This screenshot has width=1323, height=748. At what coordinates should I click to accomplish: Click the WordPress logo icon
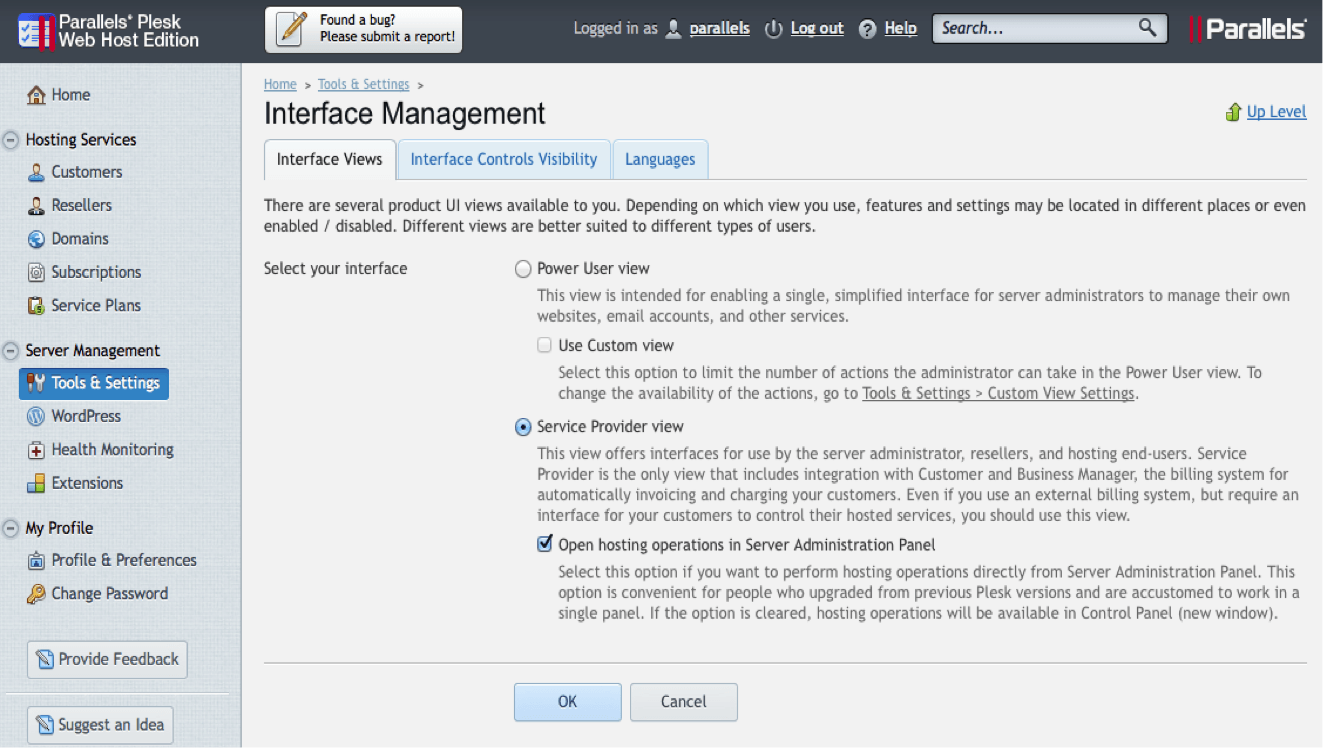click(36, 416)
